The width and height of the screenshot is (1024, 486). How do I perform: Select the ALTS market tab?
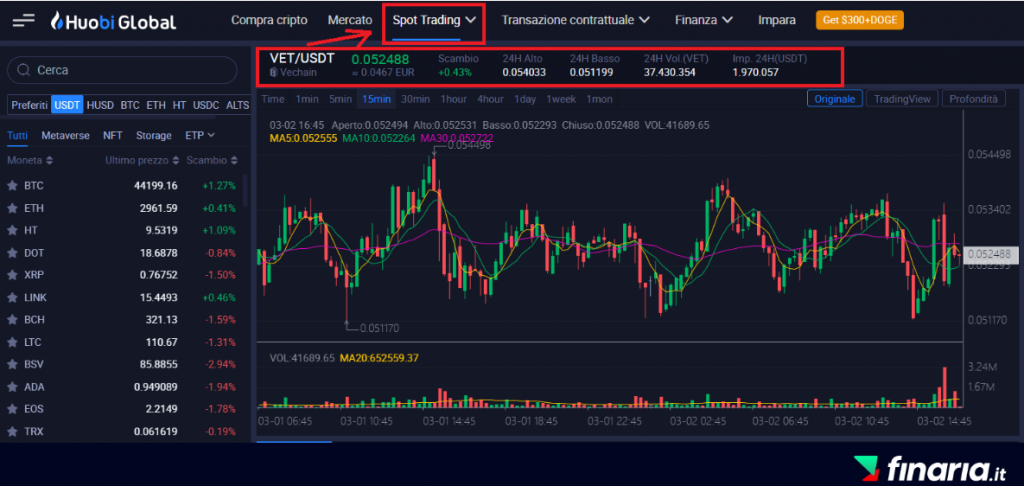pyautogui.click(x=237, y=105)
